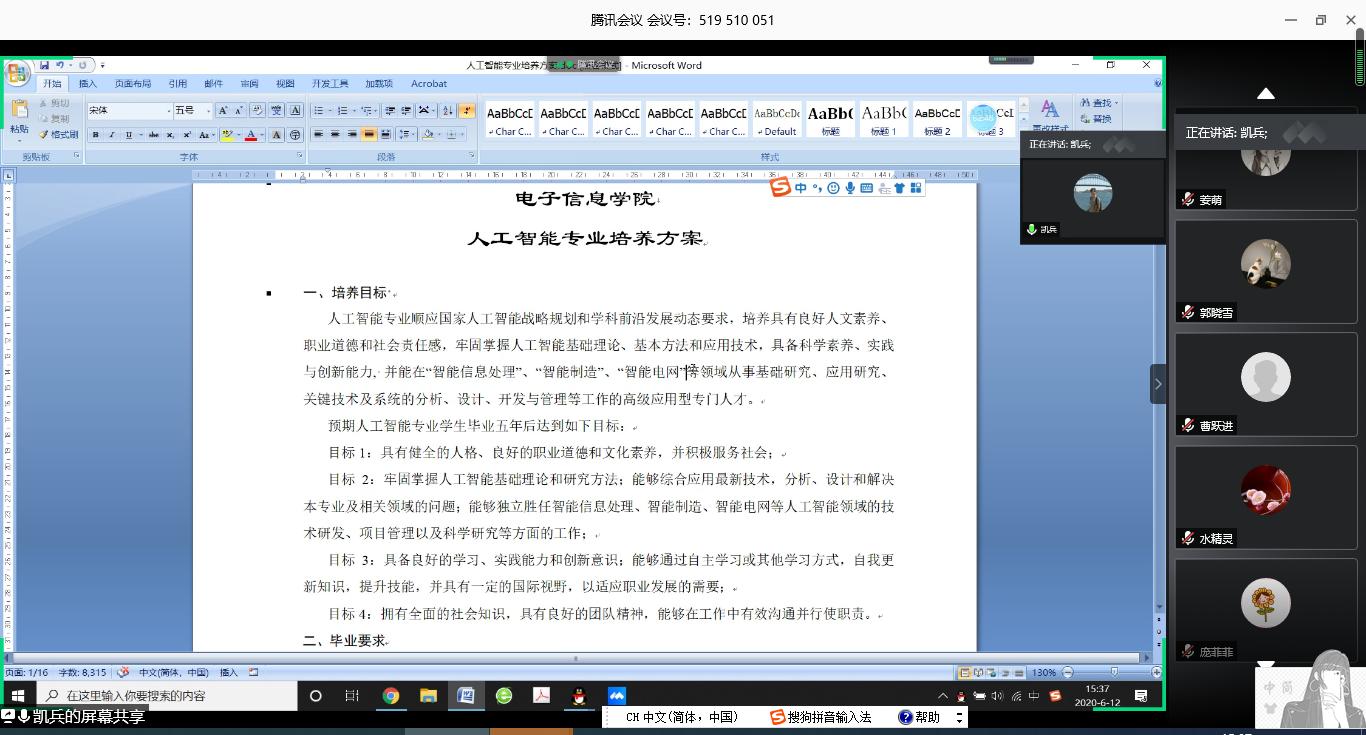Image resolution: width=1366 pixels, height=735 pixels.
Task: Click the Format Painter button
Action: [59, 134]
